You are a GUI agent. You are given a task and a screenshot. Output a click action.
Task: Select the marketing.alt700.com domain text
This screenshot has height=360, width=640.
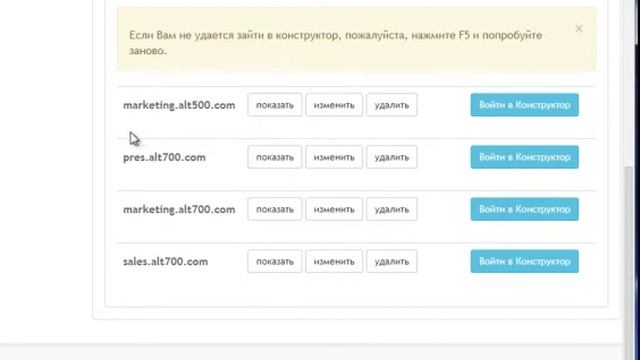[x=179, y=210]
